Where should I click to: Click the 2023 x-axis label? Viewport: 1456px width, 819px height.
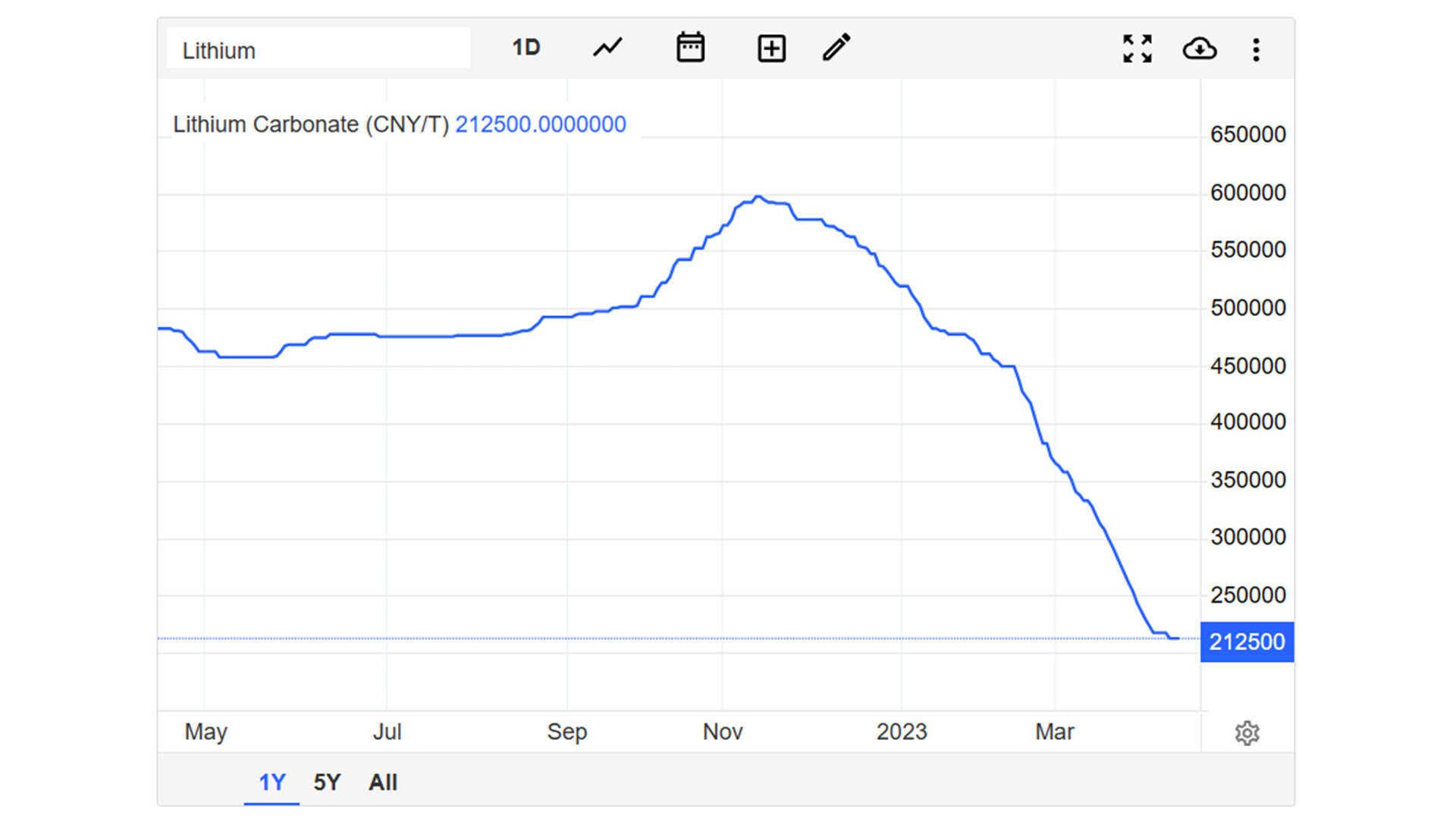(902, 732)
